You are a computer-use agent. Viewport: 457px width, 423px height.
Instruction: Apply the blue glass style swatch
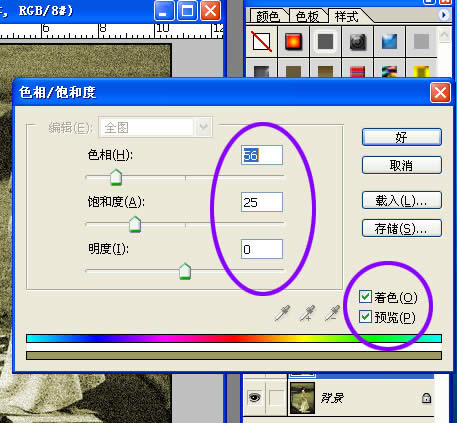[x=389, y=42]
